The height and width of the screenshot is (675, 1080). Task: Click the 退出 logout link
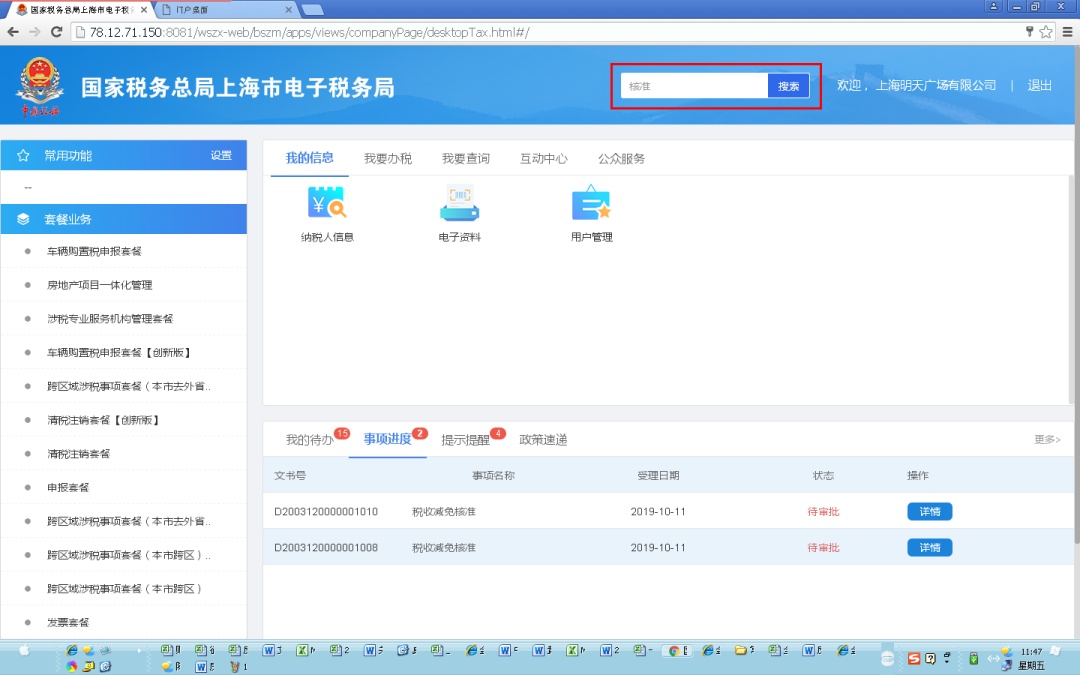(x=1039, y=86)
